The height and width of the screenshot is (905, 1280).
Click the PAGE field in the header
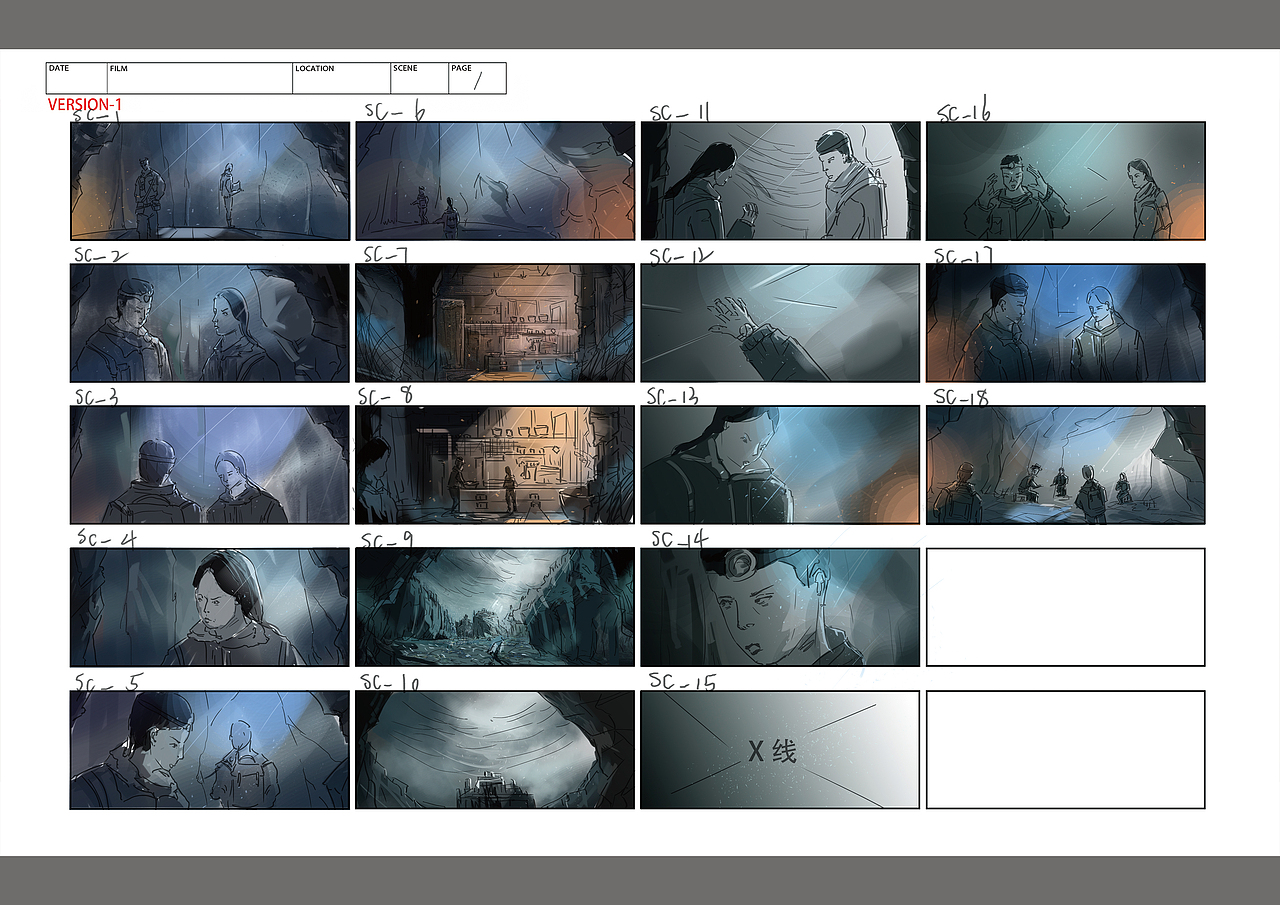477,78
